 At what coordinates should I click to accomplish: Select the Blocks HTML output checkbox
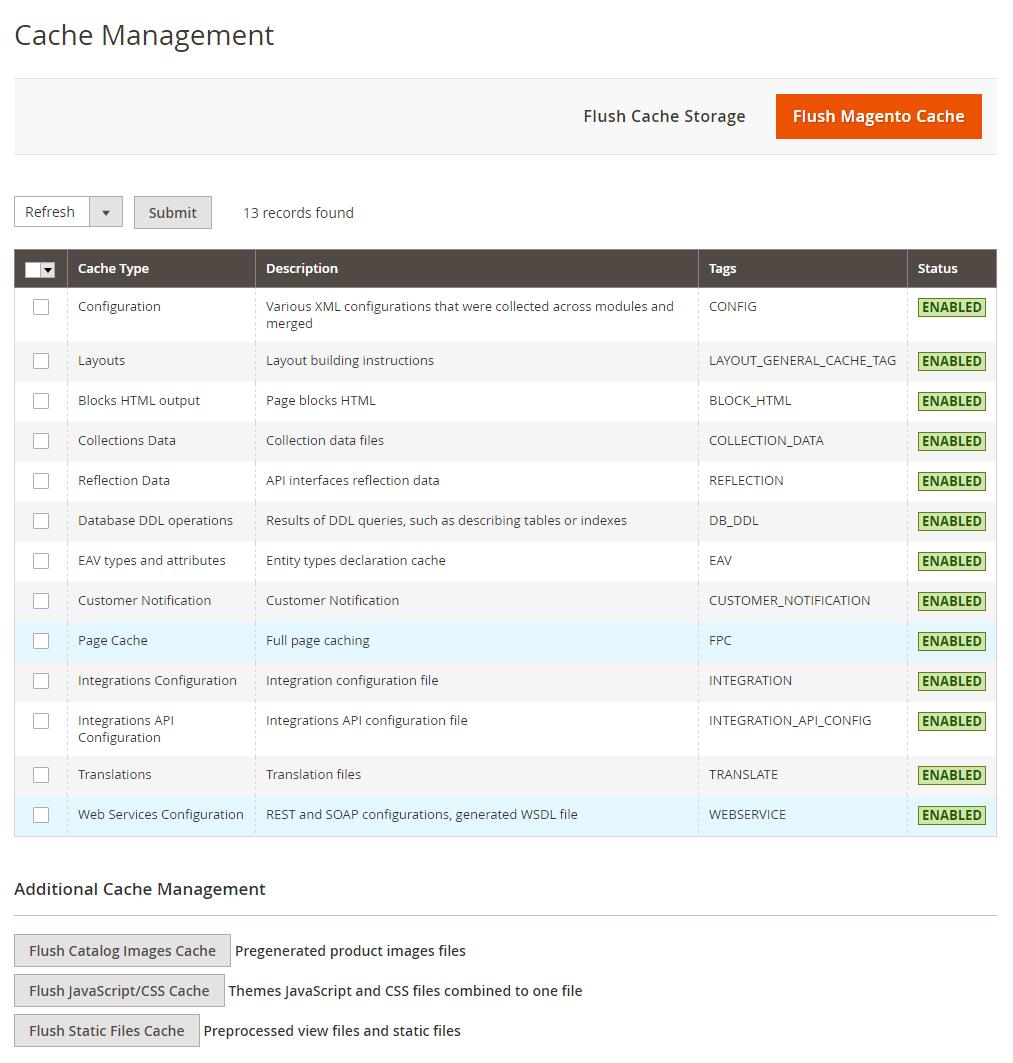point(41,401)
